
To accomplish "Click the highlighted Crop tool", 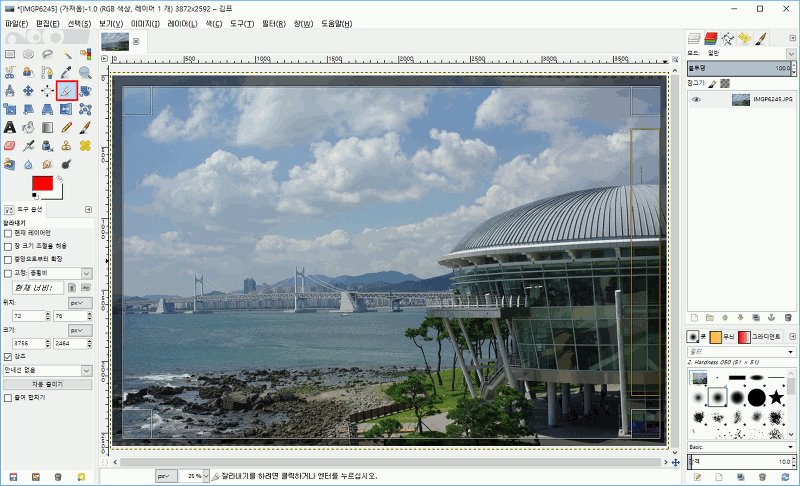I will [x=67, y=91].
